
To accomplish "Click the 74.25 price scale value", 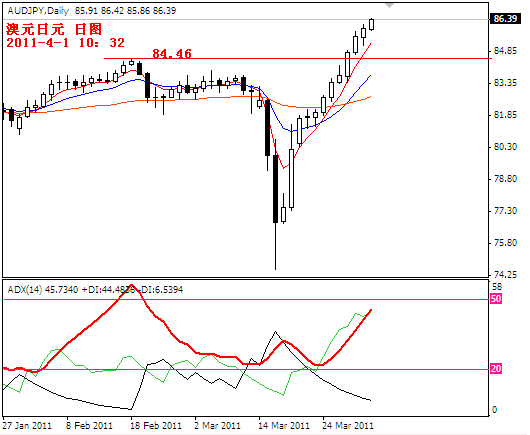I will pos(505,275).
